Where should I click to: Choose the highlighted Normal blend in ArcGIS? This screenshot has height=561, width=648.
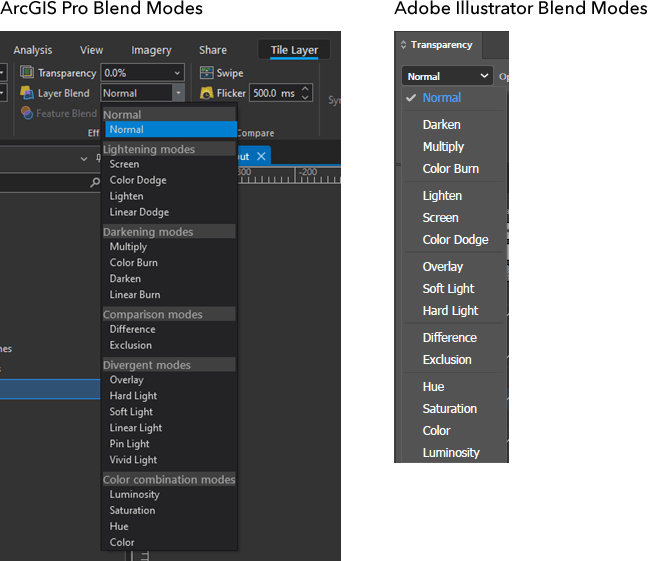pyautogui.click(x=171, y=129)
